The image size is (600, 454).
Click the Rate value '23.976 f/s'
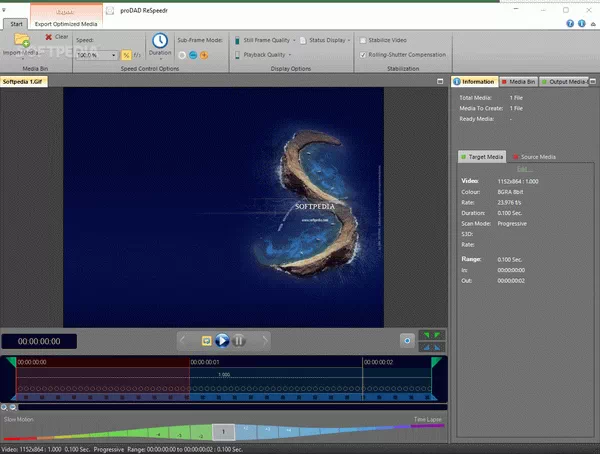pyautogui.click(x=509, y=203)
